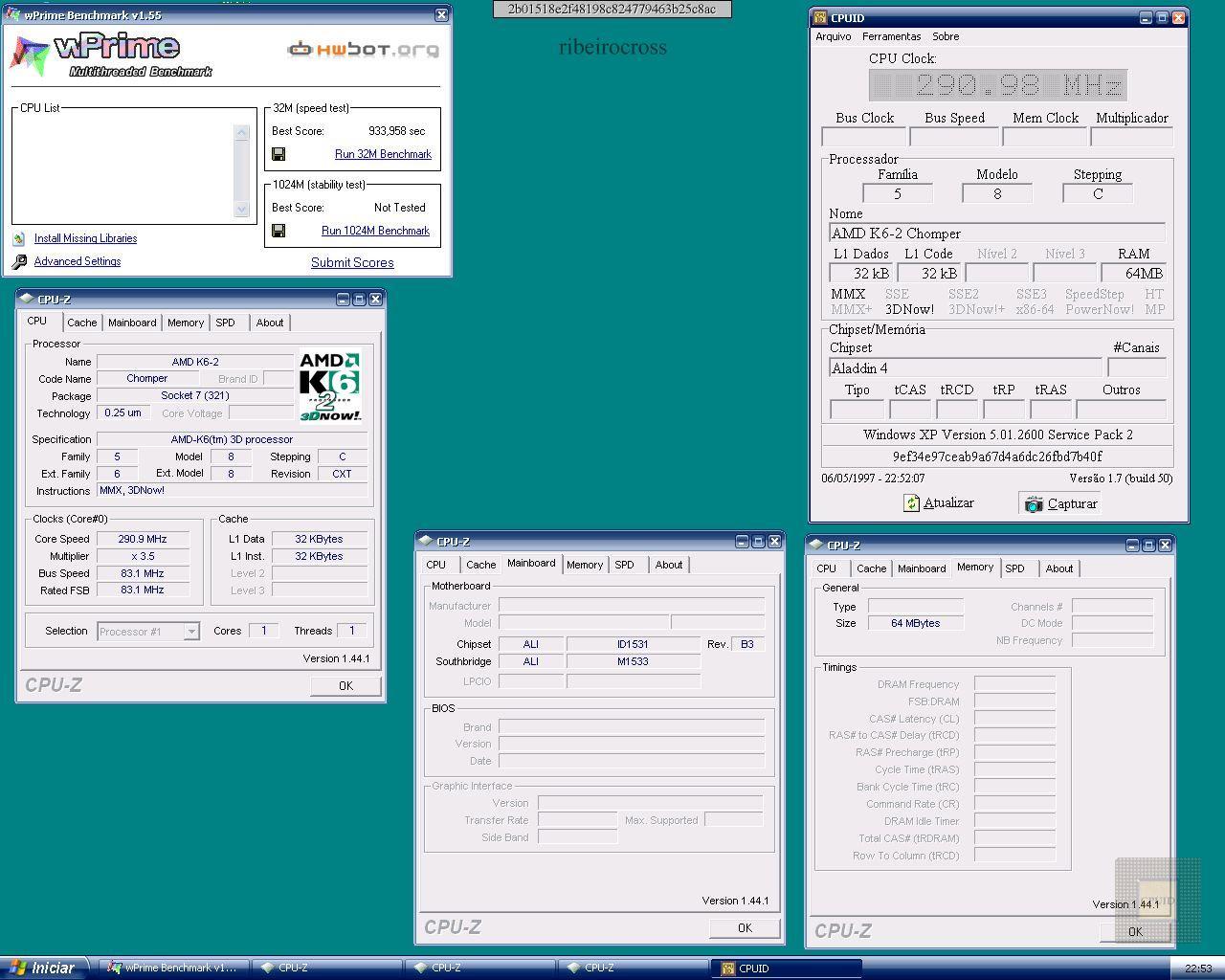This screenshot has width=1225, height=980.
Task: Select SPD tab in CPU-Z Mainboard window
Action: (624, 565)
